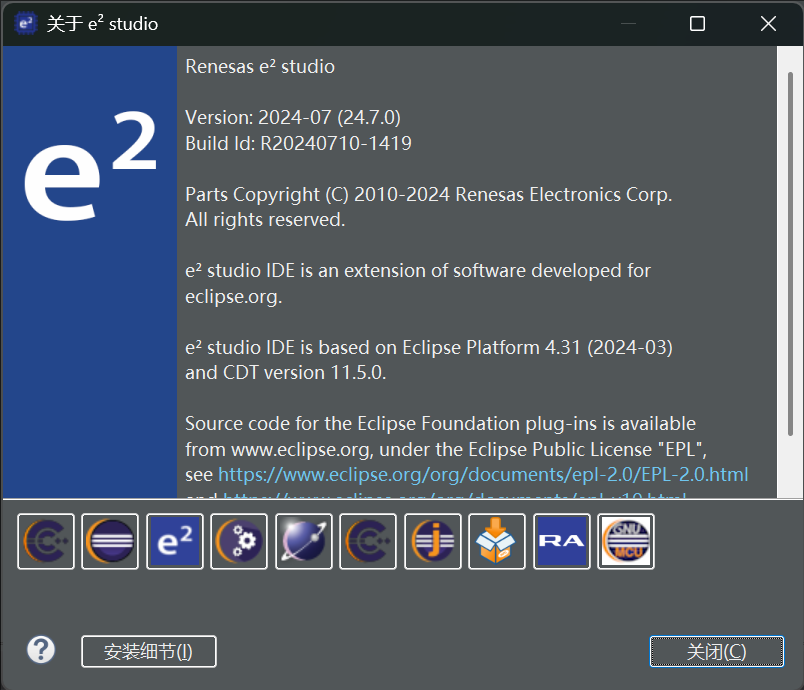Click the 'Source code for the Eclipse Foundation' line

(440, 423)
